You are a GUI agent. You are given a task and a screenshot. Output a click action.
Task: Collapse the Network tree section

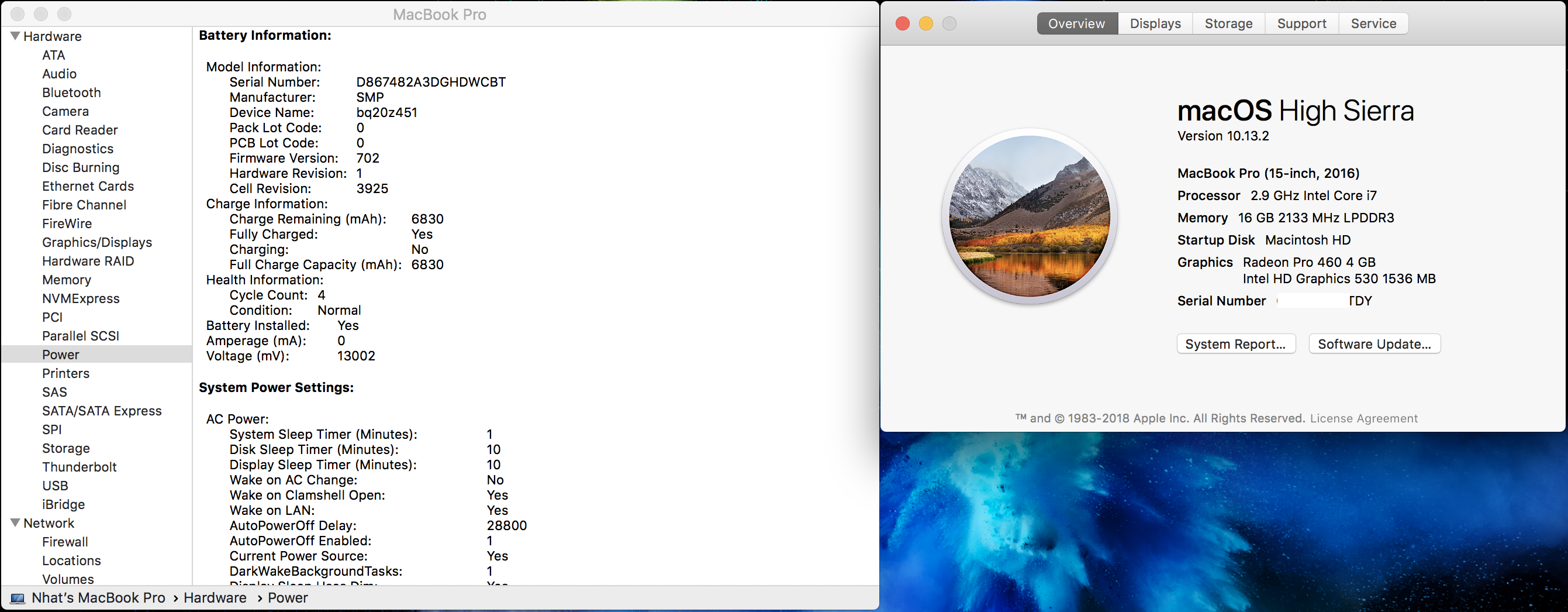(x=15, y=522)
